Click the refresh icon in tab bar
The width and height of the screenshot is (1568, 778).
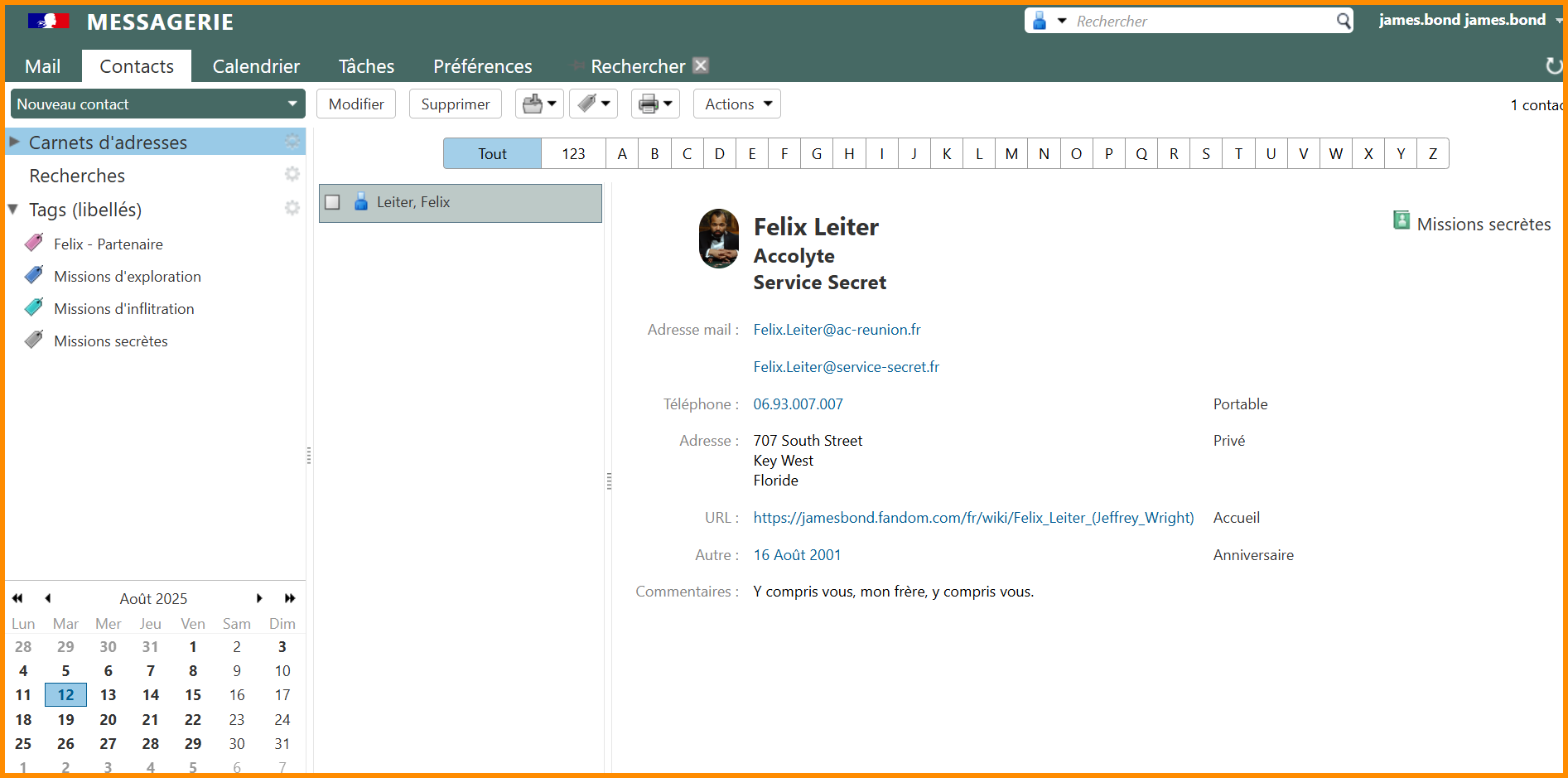pos(1553,66)
